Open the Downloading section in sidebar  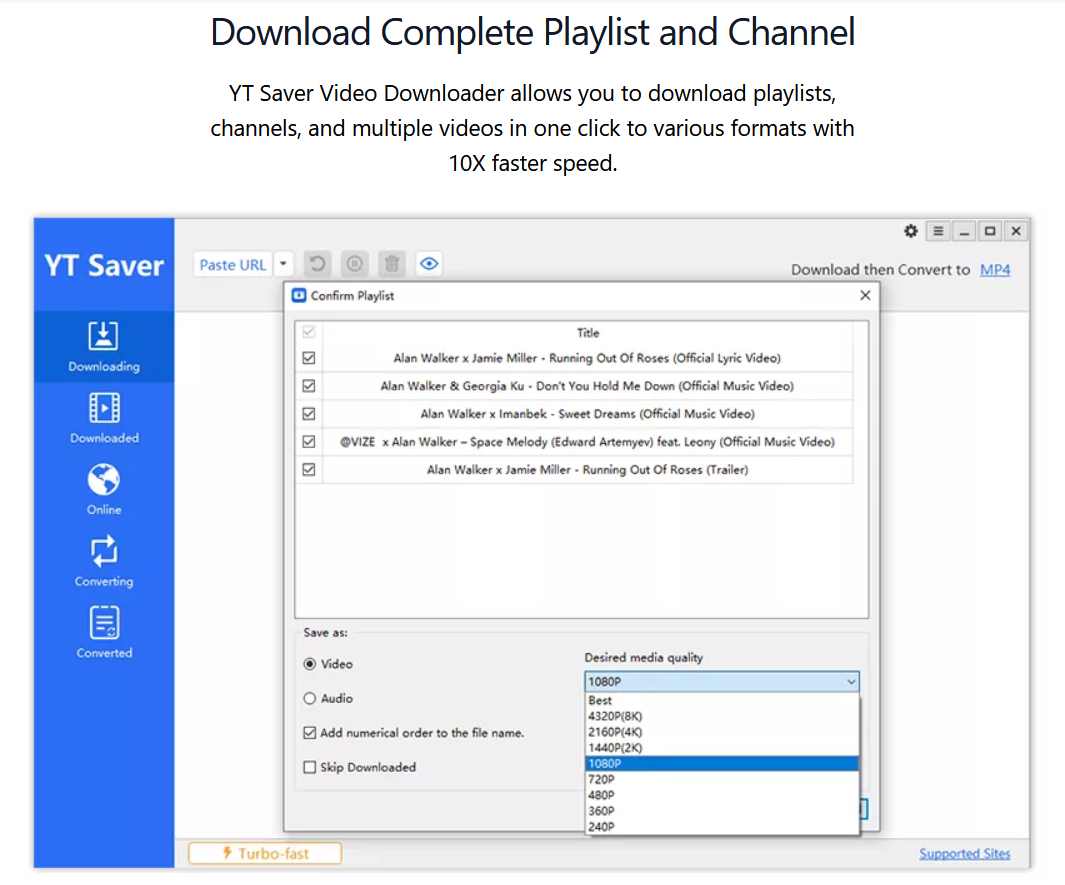(x=104, y=346)
